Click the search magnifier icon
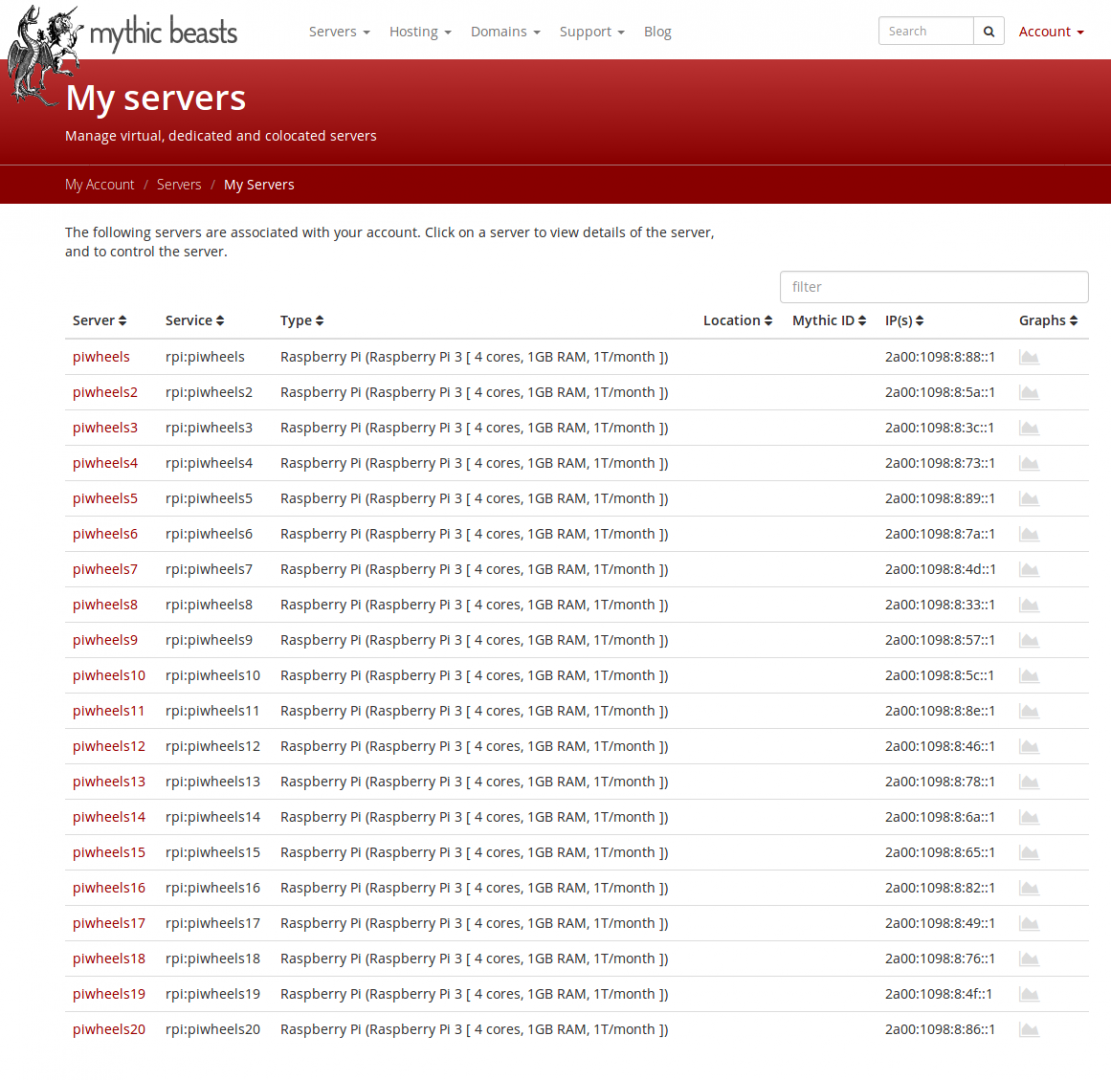The width and height of the screenshot is (1111, 1080). (x=988, y=31)
